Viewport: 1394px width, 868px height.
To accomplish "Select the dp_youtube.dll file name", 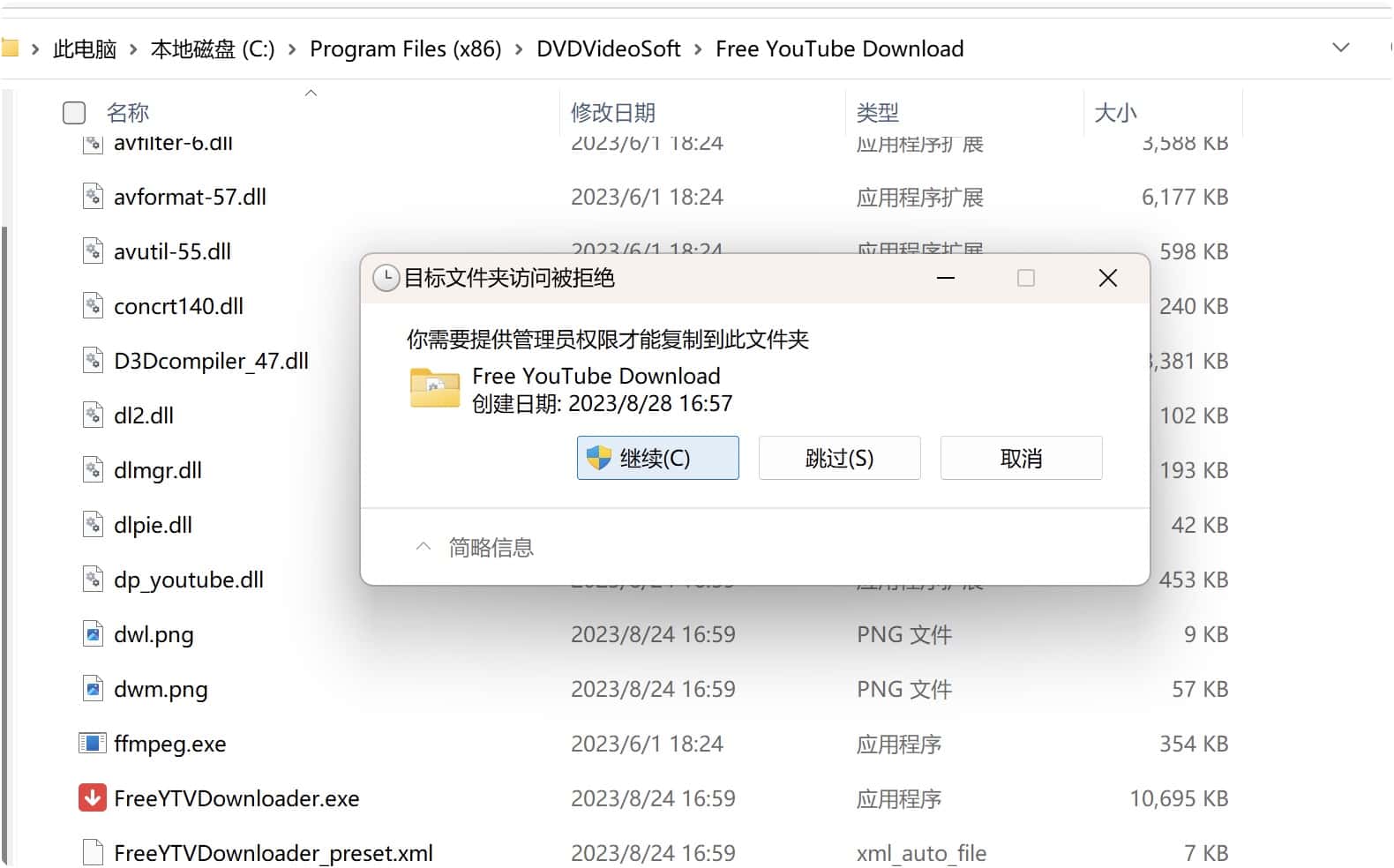I will coord(189,580).
